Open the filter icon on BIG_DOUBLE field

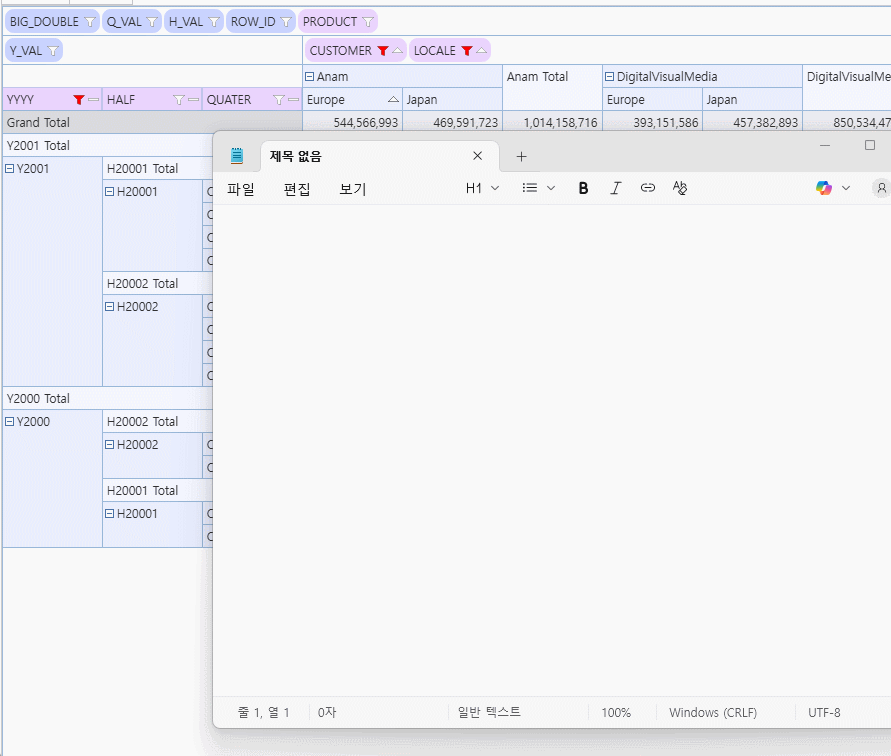pyautogui.click(x=89, y=22)
